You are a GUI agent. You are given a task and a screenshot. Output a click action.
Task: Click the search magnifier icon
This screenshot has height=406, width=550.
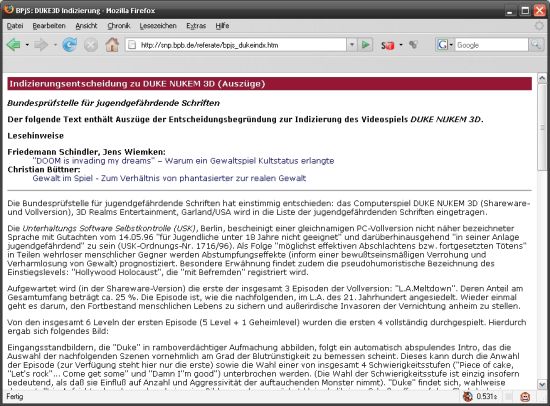536,45
